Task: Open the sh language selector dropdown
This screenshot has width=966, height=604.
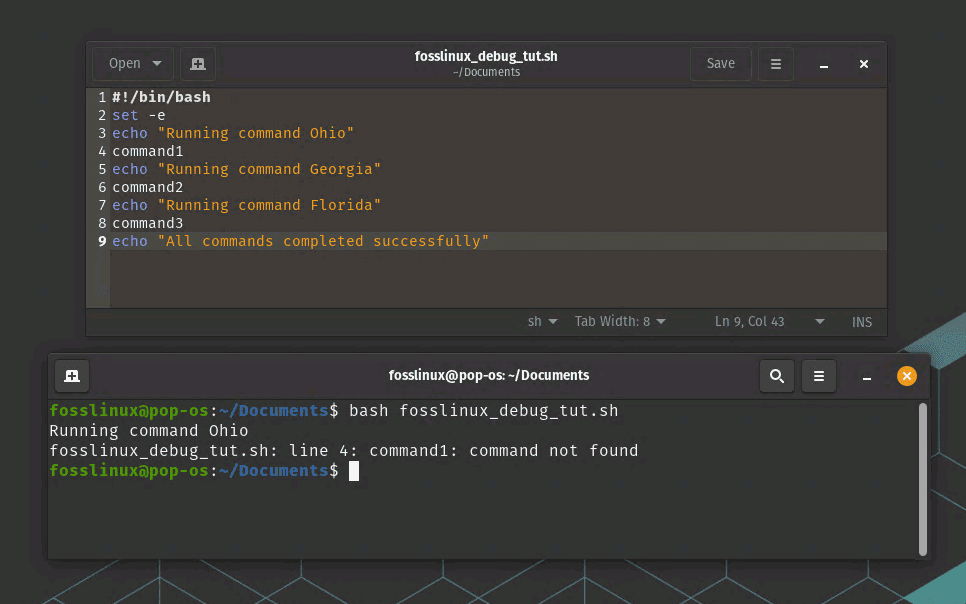Action: (x=542, y=322)
